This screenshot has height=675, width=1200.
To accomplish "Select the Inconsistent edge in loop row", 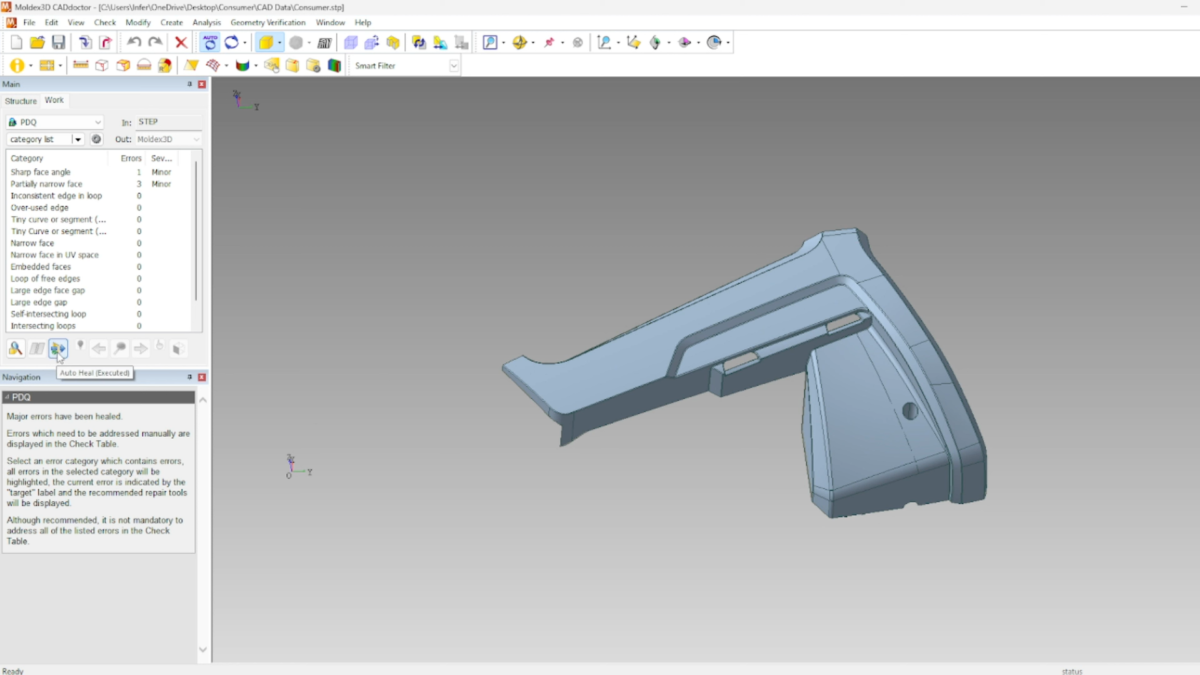I will click(100, 196).
